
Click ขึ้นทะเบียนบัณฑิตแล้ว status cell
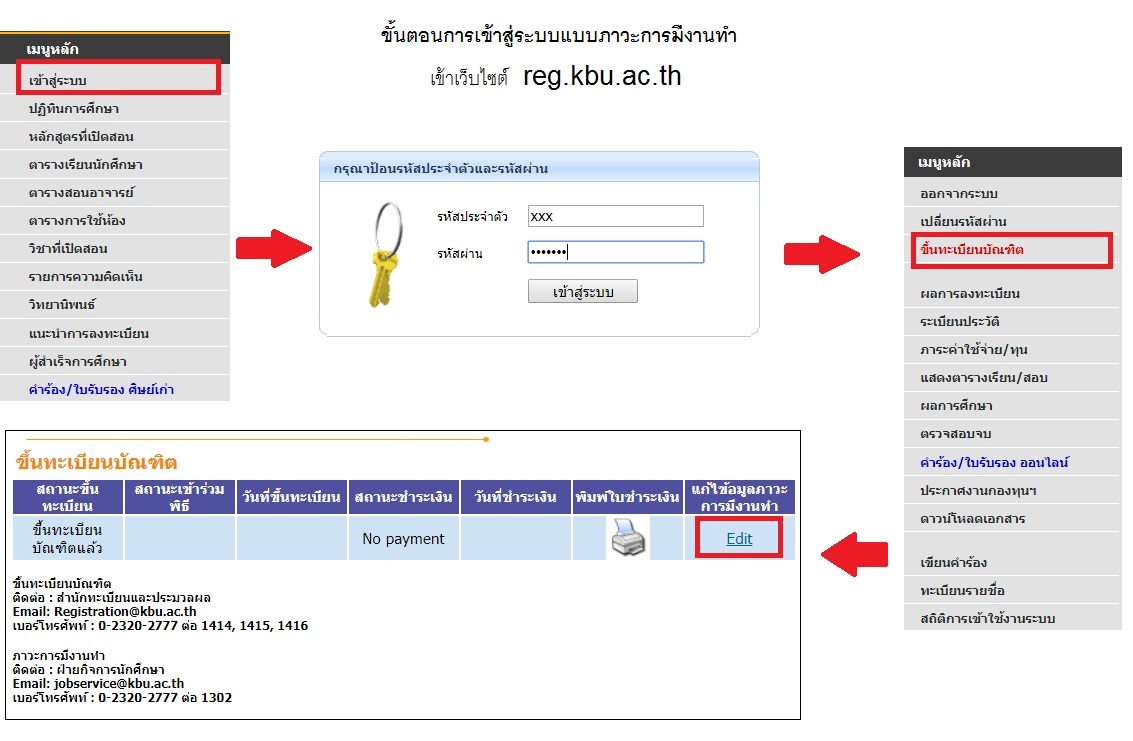(68, 539)
